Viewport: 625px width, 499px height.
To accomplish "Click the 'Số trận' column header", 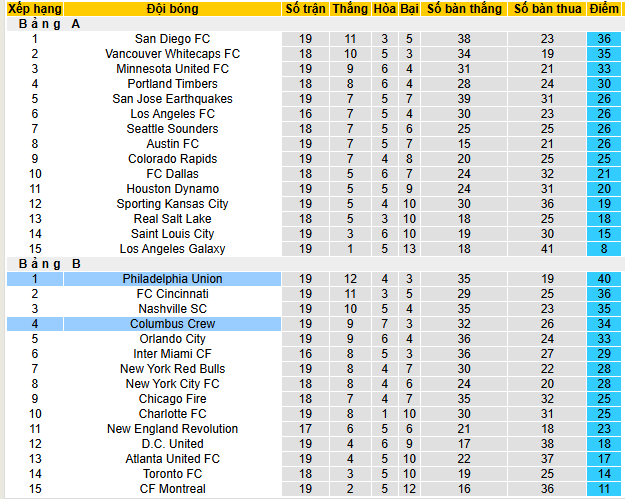I will tap(305, 9).
